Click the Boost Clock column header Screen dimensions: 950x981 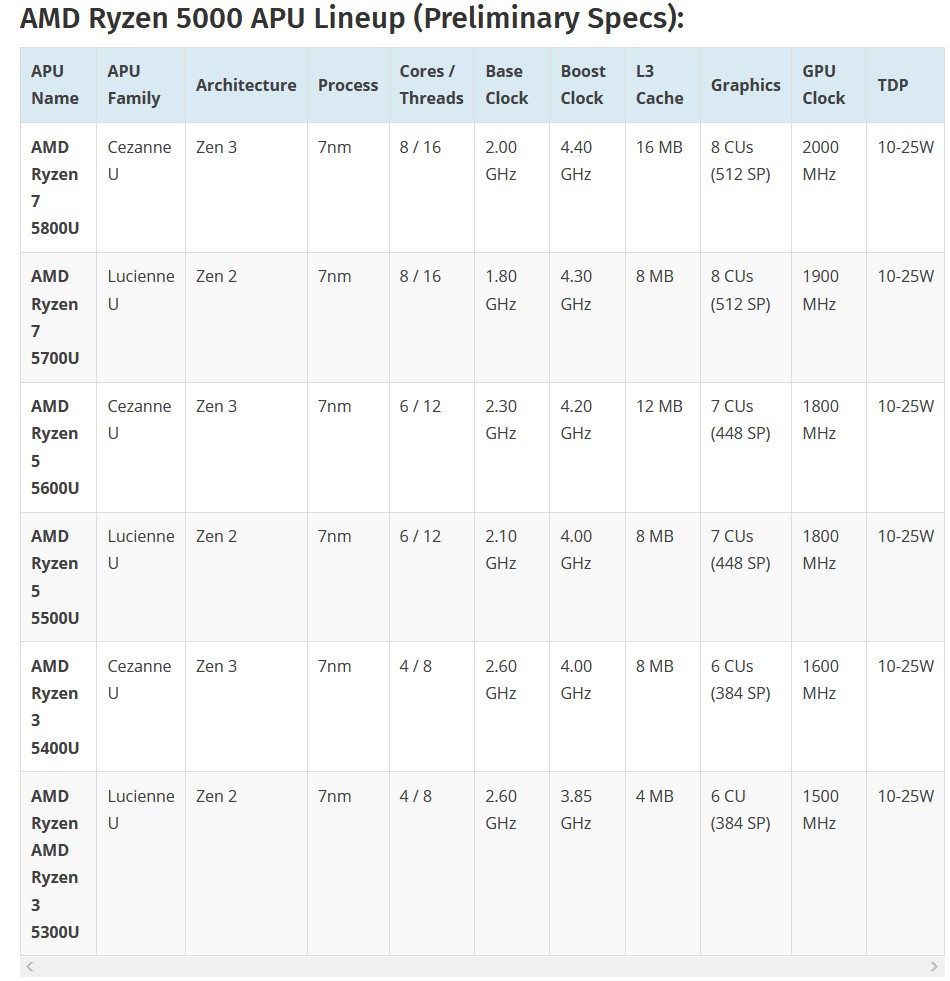(x=587, y=85)
